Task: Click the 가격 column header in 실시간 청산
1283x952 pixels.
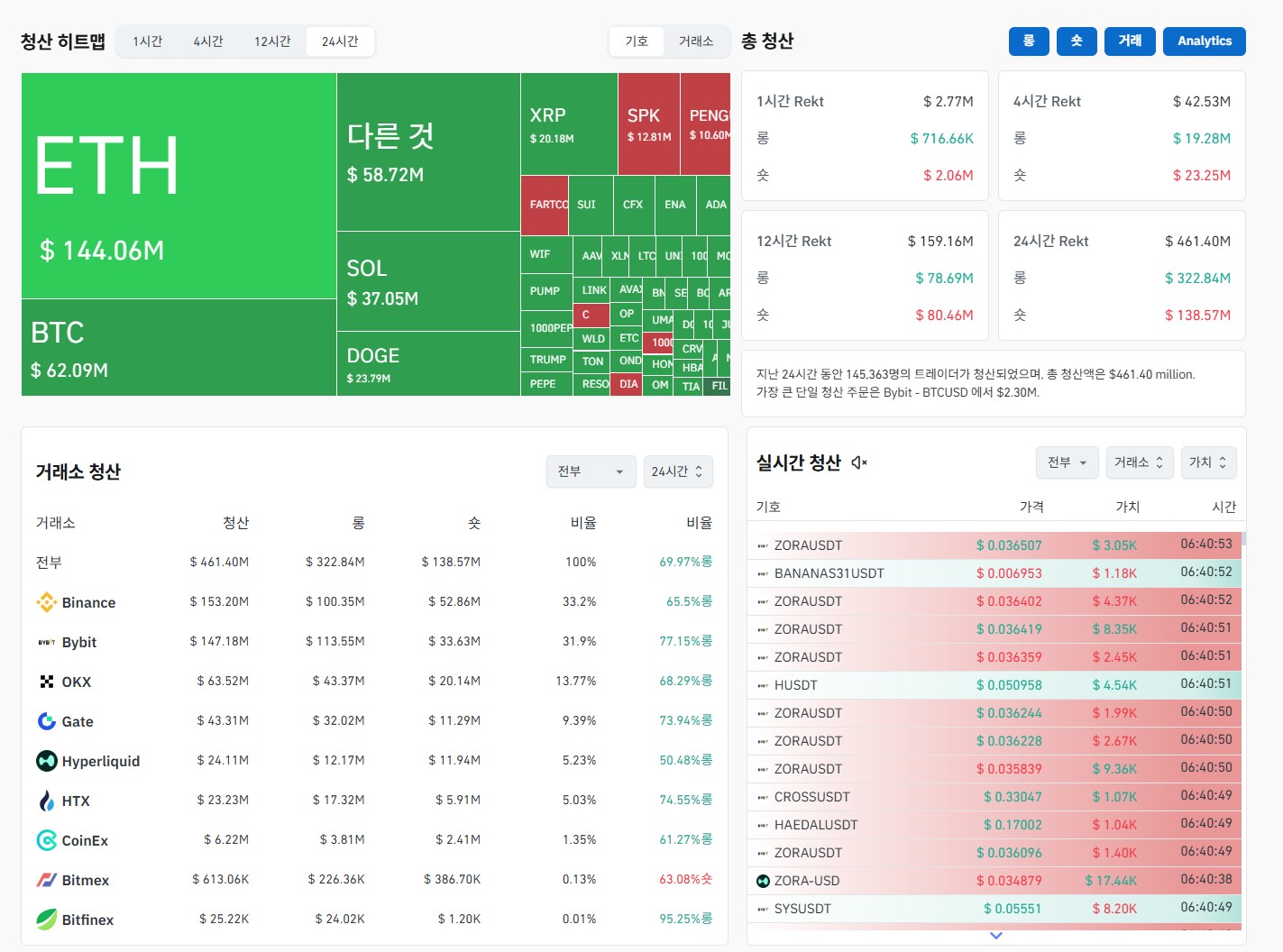Action: coord(1031,507)
